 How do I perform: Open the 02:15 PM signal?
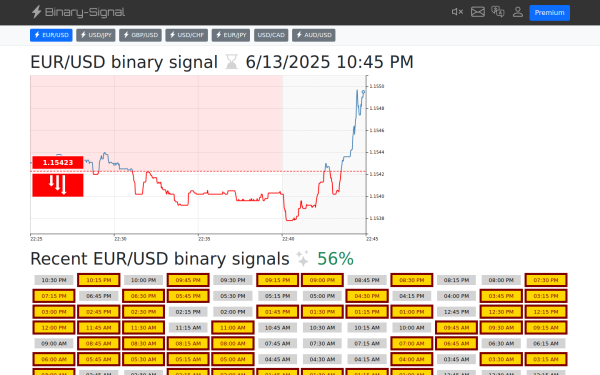coord(188,312)
